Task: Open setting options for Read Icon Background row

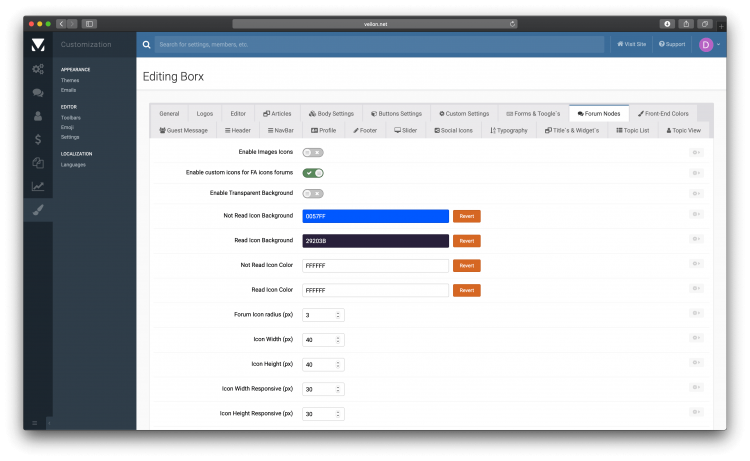Action: tap(696, 239)
